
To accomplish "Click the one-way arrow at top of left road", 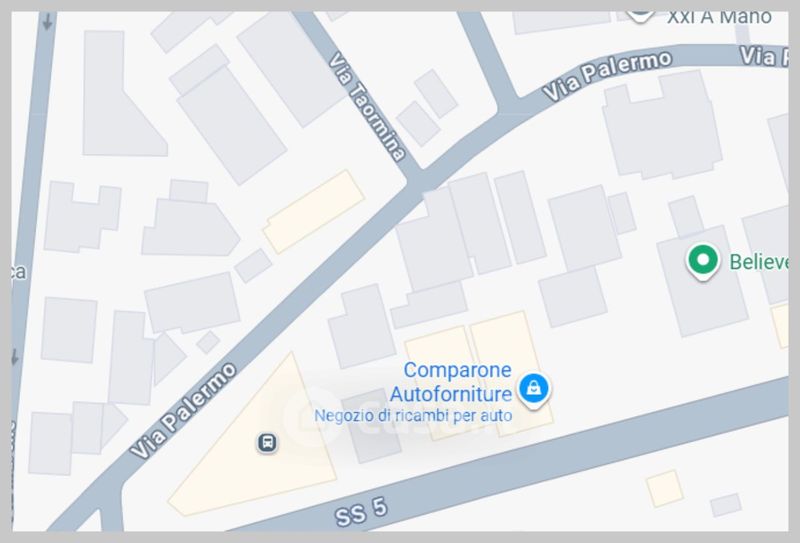I will tap(47, 22).
